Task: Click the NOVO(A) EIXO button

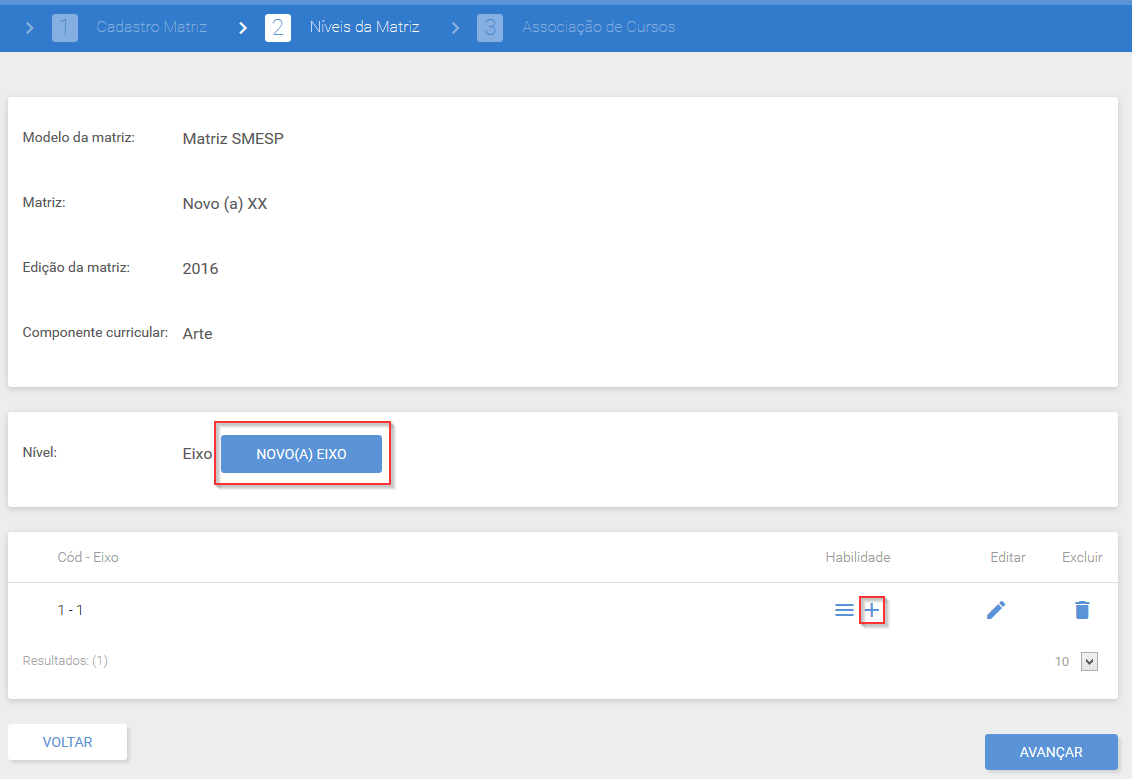Action: tap(301, 454)
